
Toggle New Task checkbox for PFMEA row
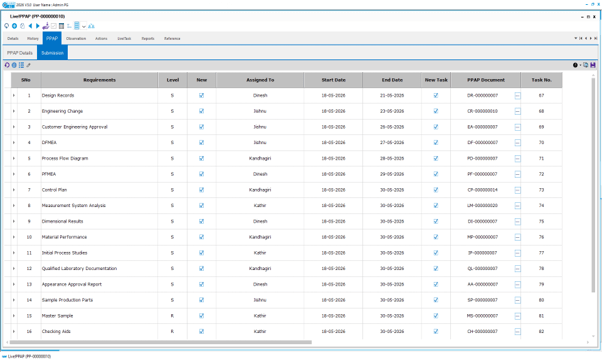click(x=436, y=174)
